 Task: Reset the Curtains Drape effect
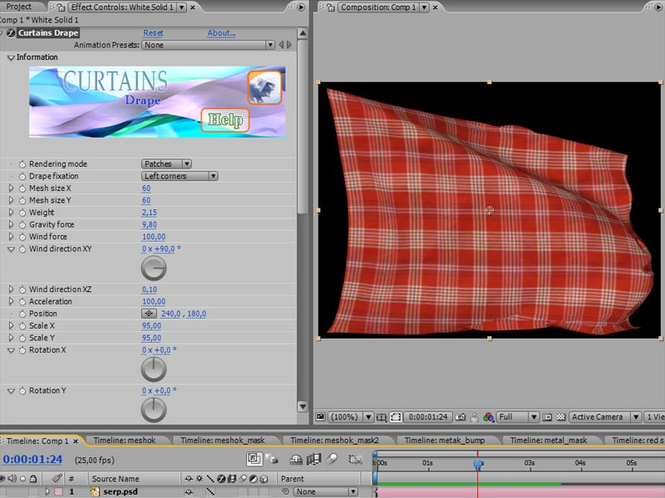tap(153, 33)
